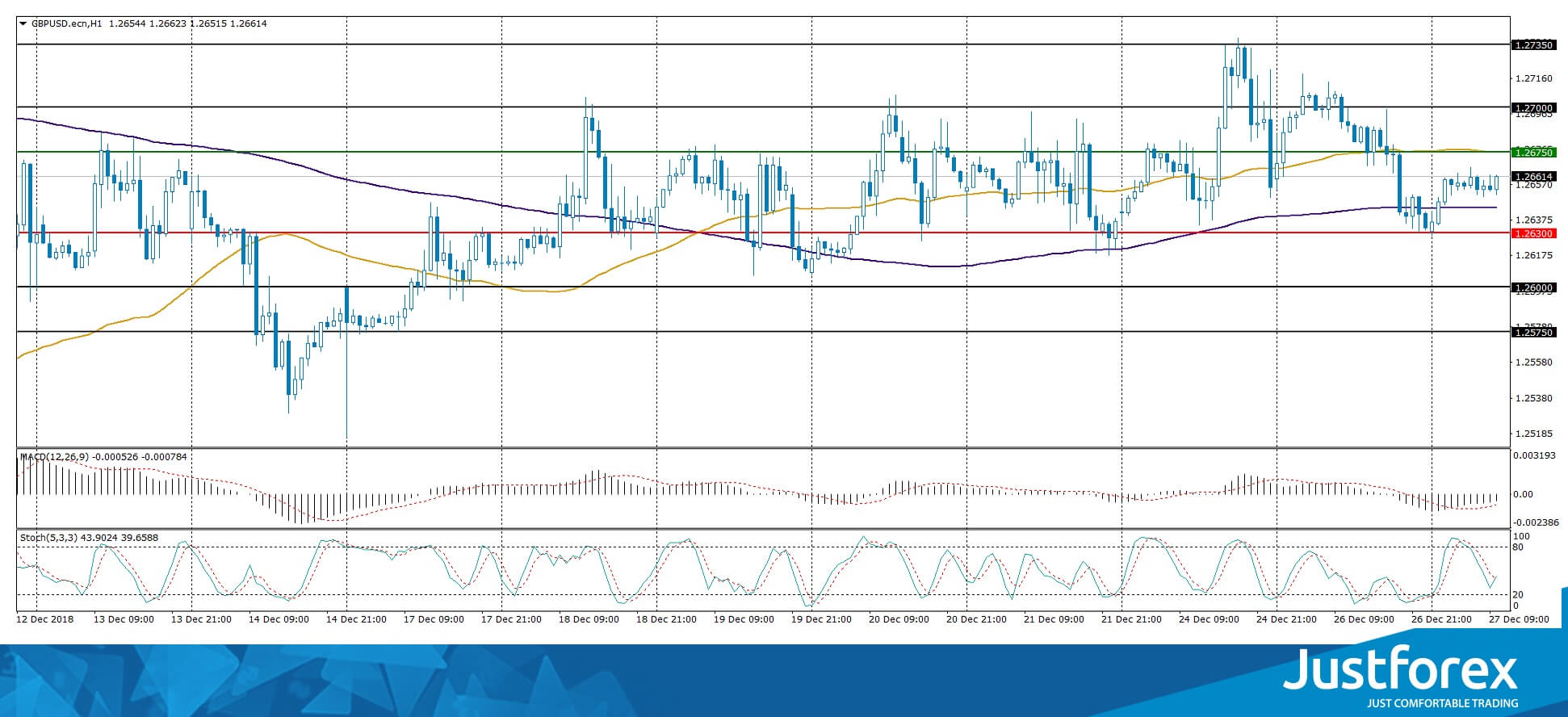Viewport: 1568px width, 717px height.
Task: Click the Stochastic 80 level scale label
Action: [x=1518, y=547]
